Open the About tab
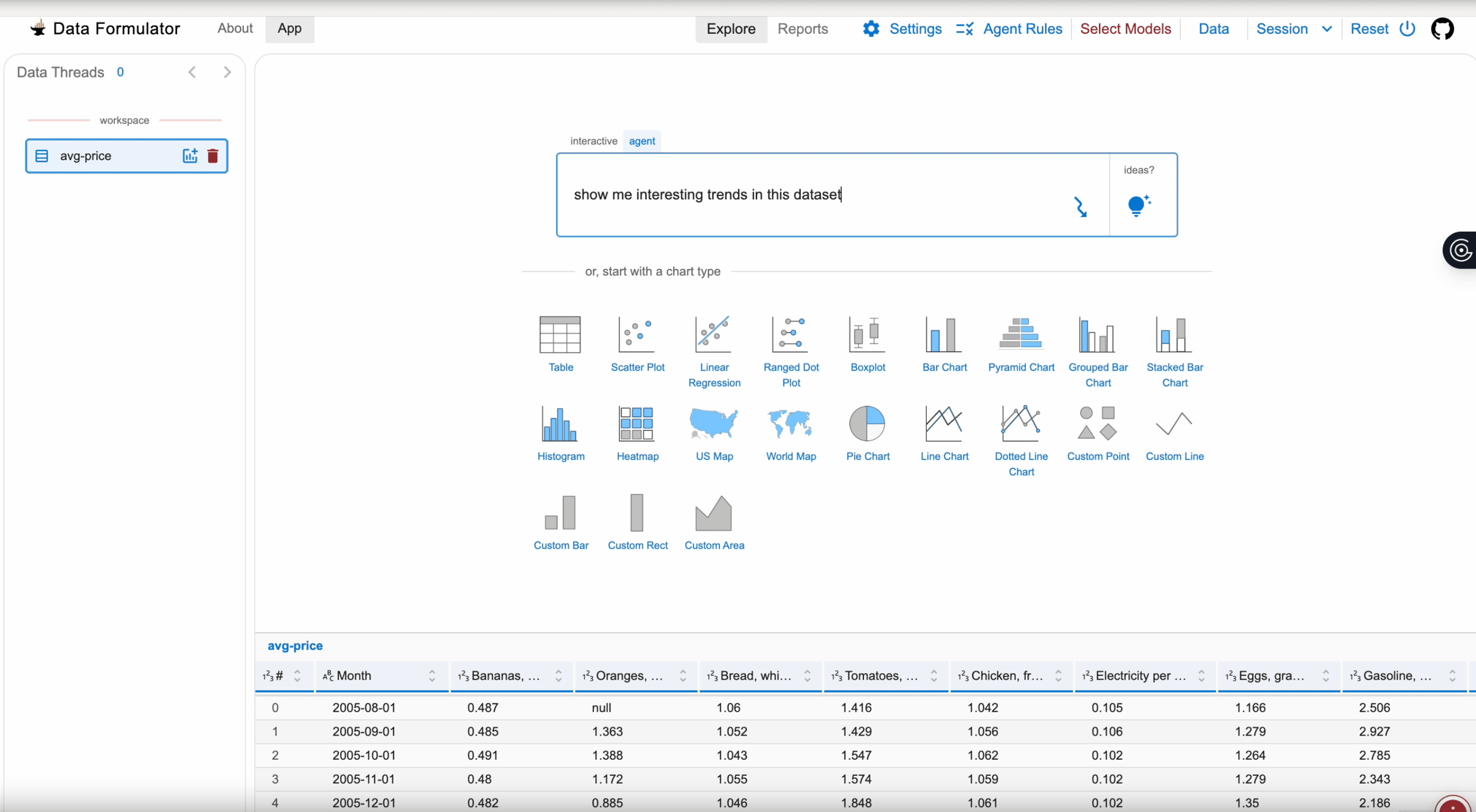The image size is (1476, 812). tap(235, 28)
